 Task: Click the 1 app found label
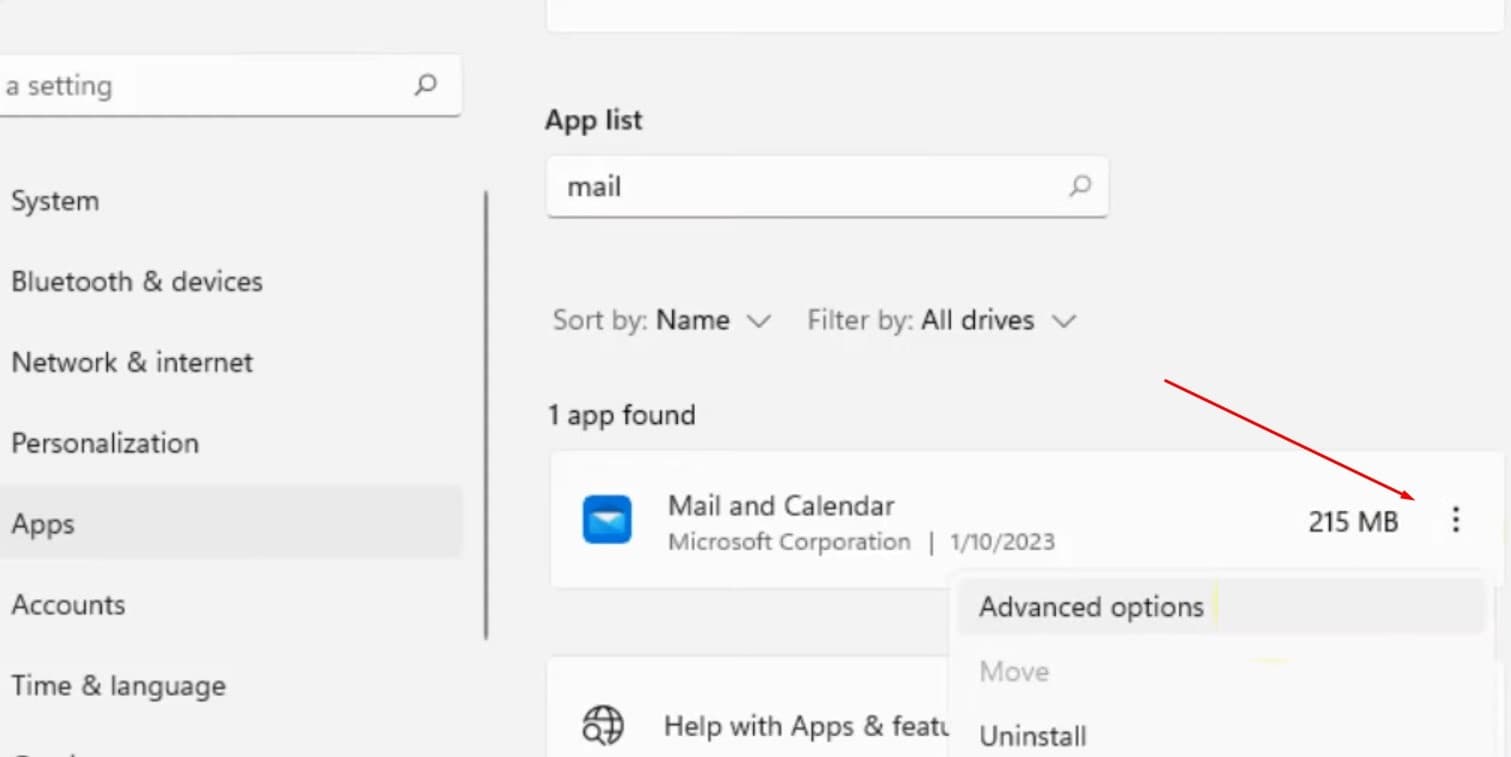point(621,415)
